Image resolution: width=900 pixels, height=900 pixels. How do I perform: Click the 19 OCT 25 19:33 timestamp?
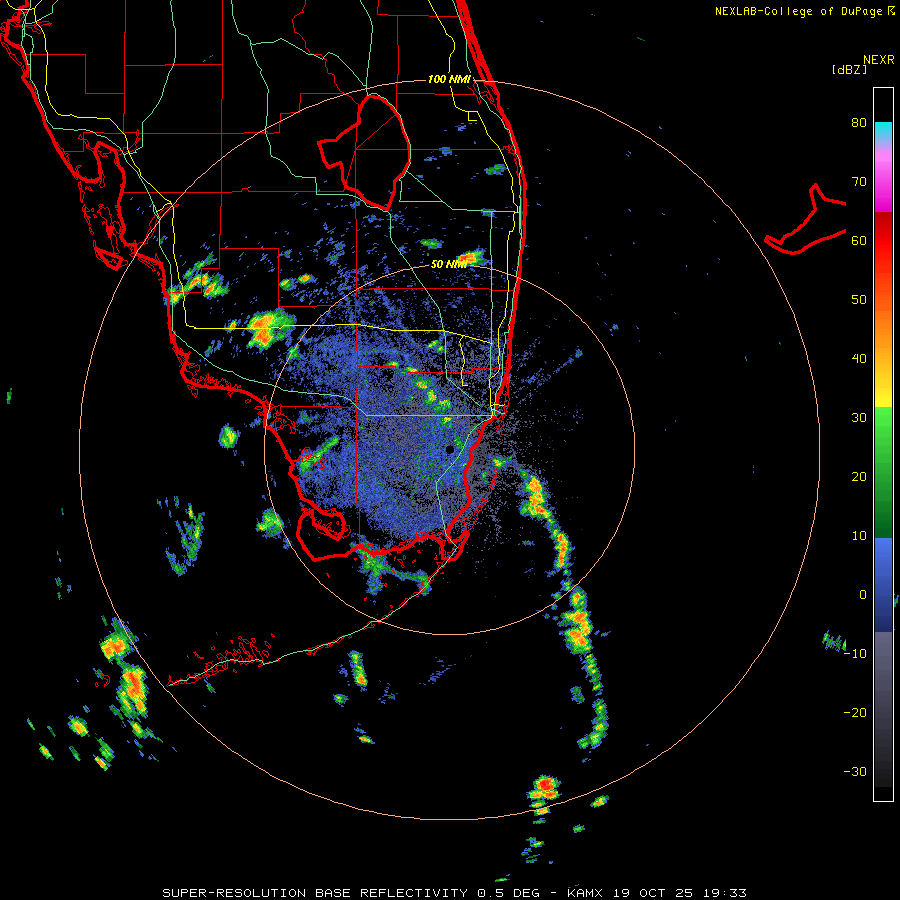tap(680, 893)
